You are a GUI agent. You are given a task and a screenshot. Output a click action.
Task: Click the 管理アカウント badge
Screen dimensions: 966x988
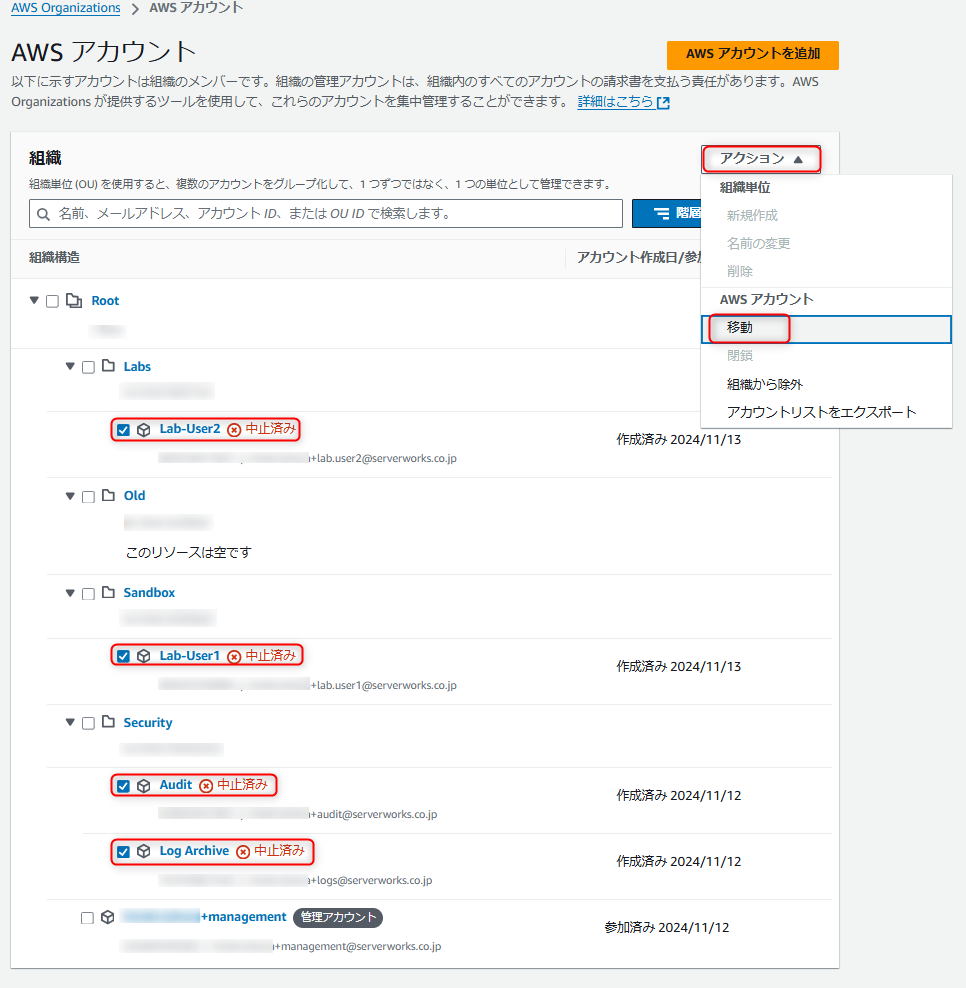click(x=338, y=917)
